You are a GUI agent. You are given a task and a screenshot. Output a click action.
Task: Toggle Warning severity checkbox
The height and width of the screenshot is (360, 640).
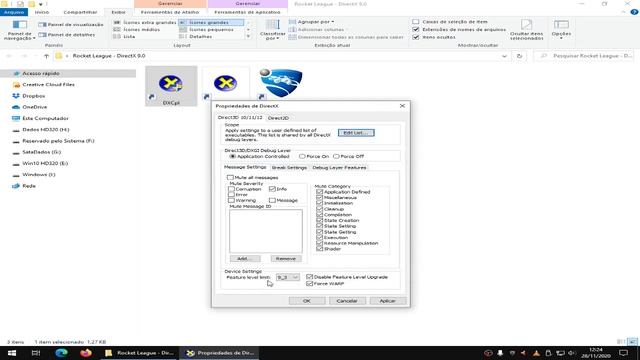click(x=231, y=200)
